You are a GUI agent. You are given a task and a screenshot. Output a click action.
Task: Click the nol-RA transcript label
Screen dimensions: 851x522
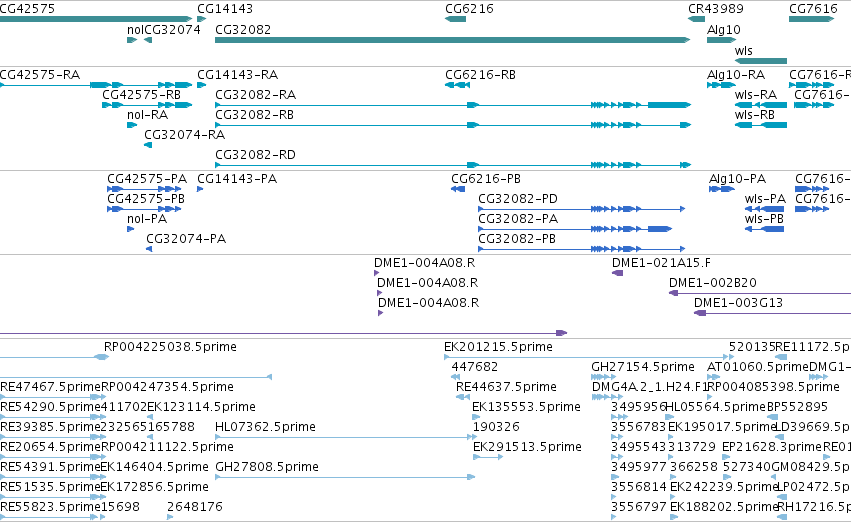[x=148, y=115]
